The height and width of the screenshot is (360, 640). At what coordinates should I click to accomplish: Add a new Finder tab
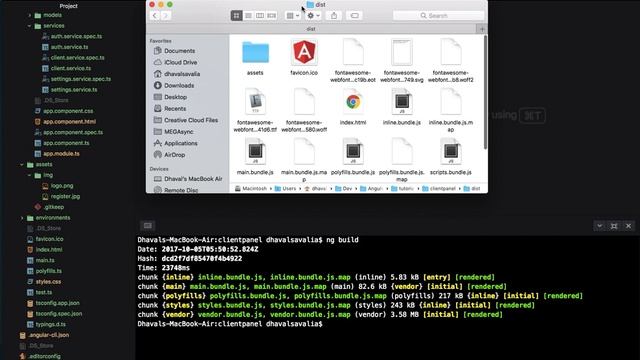[482, 29]
